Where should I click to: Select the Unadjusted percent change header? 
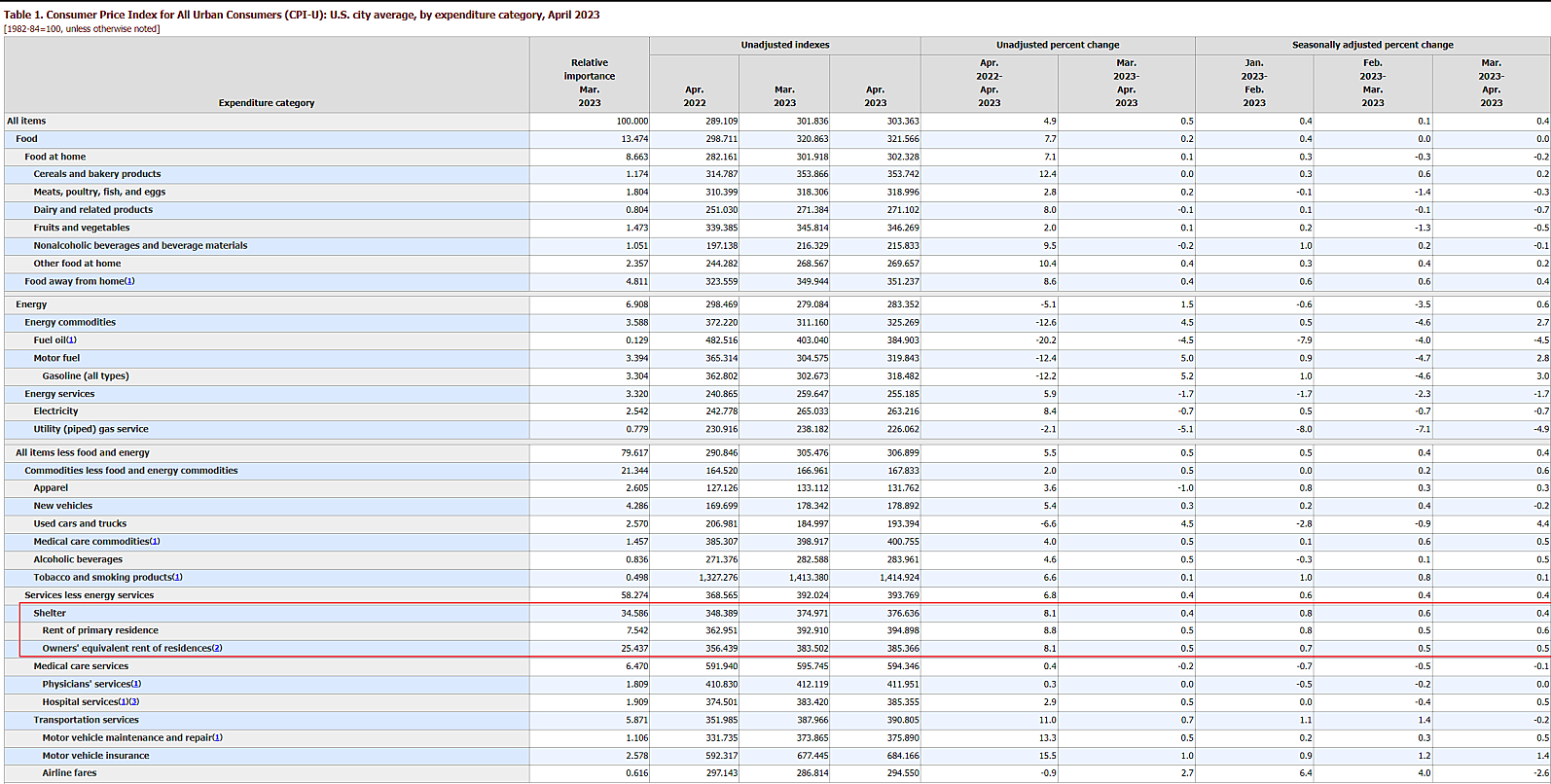click(x=1057, y=45)
